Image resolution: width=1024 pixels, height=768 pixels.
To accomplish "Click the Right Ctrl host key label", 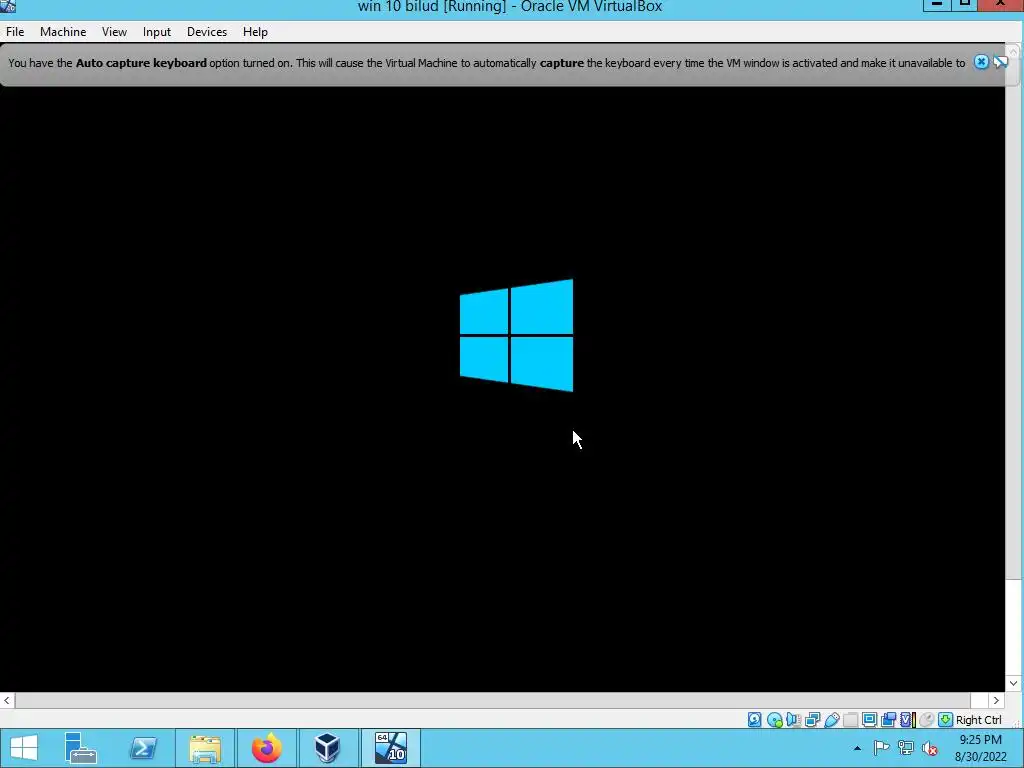I will pos(978,720).
